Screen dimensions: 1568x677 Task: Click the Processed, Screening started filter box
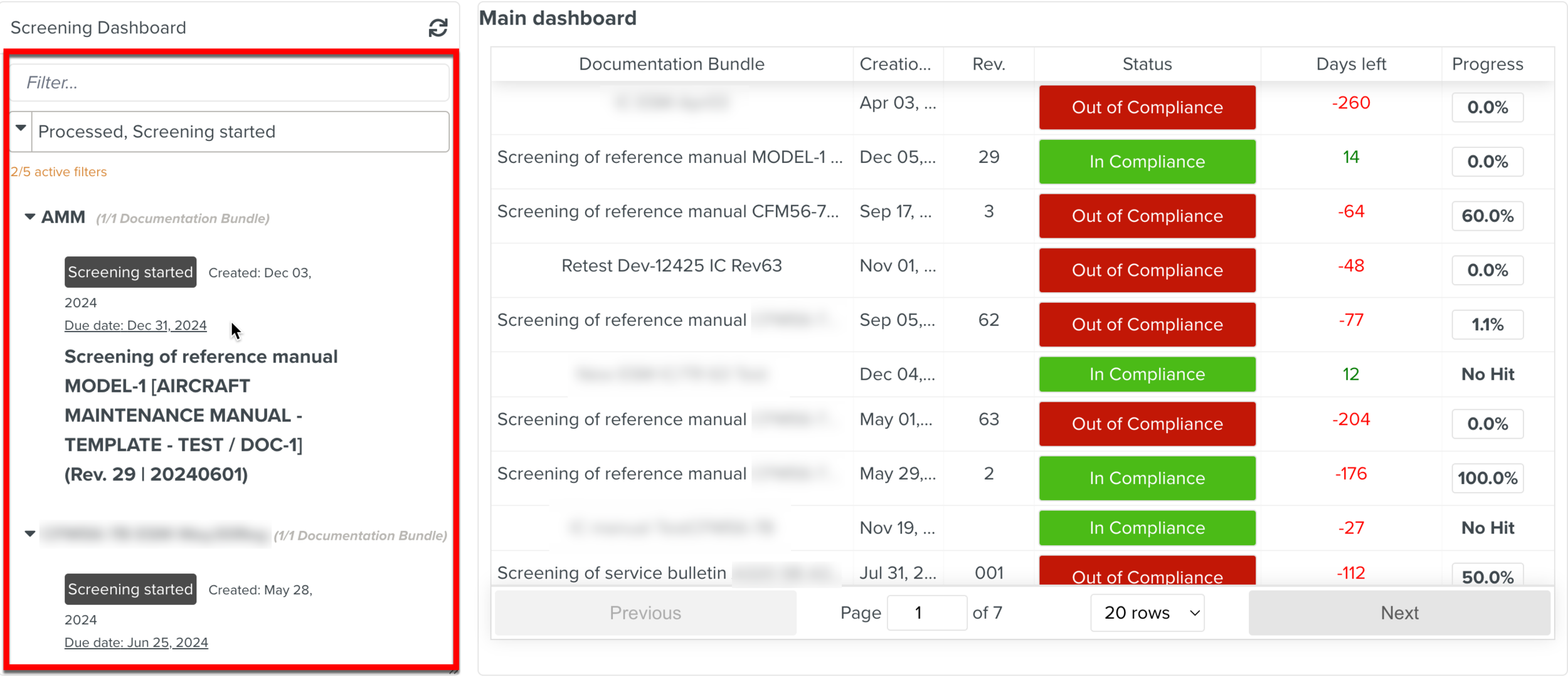click(240, 132)
